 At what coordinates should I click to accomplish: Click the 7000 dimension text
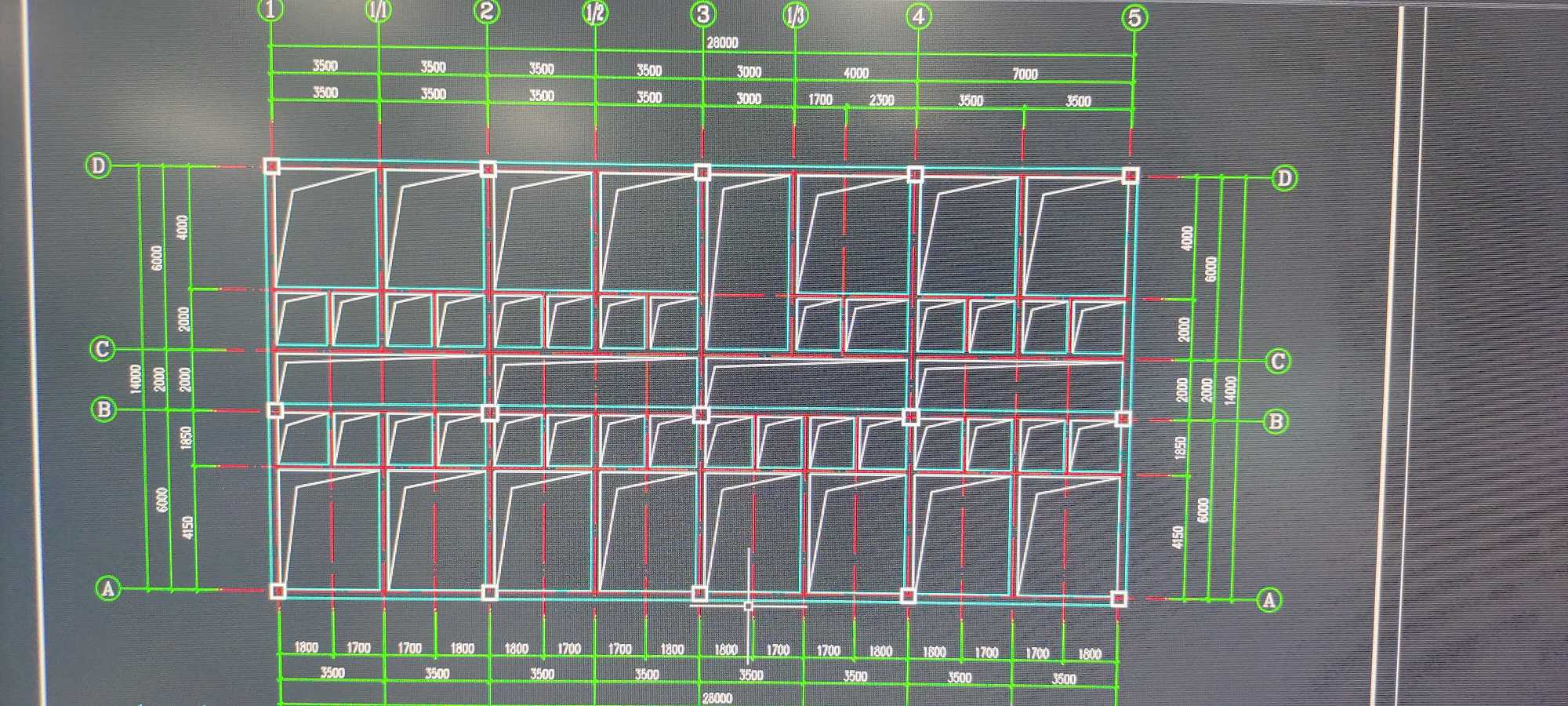(1025, 75)
